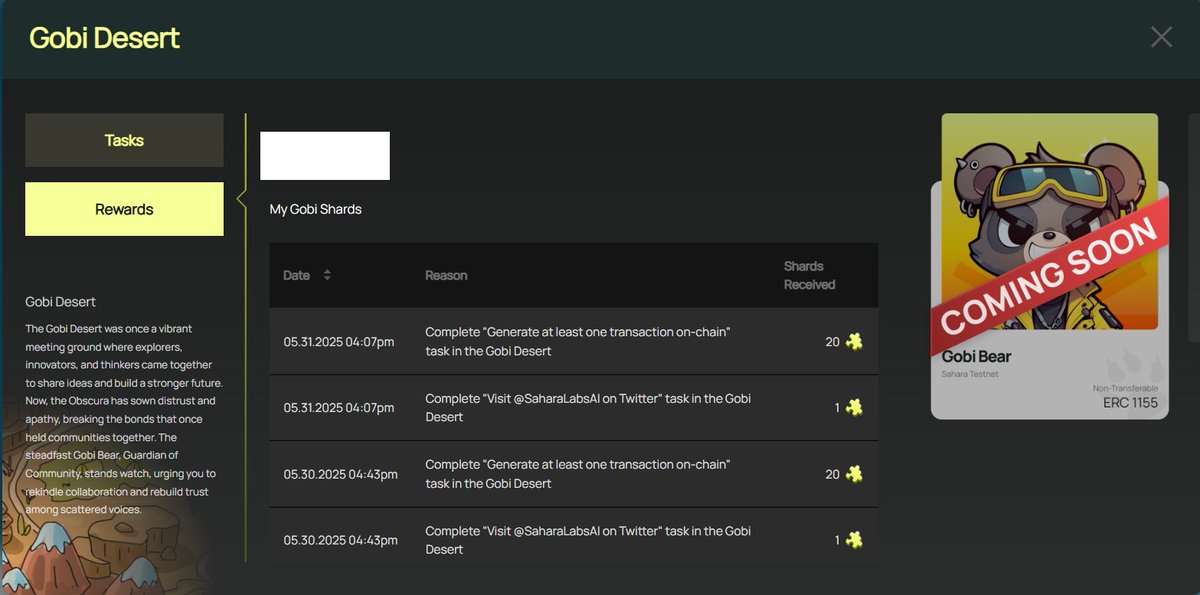This screenshot has width=1200, height=595.
Task: Click shard icon beside 20 in 05.31.2025 row
Action: tap(853, 341)
